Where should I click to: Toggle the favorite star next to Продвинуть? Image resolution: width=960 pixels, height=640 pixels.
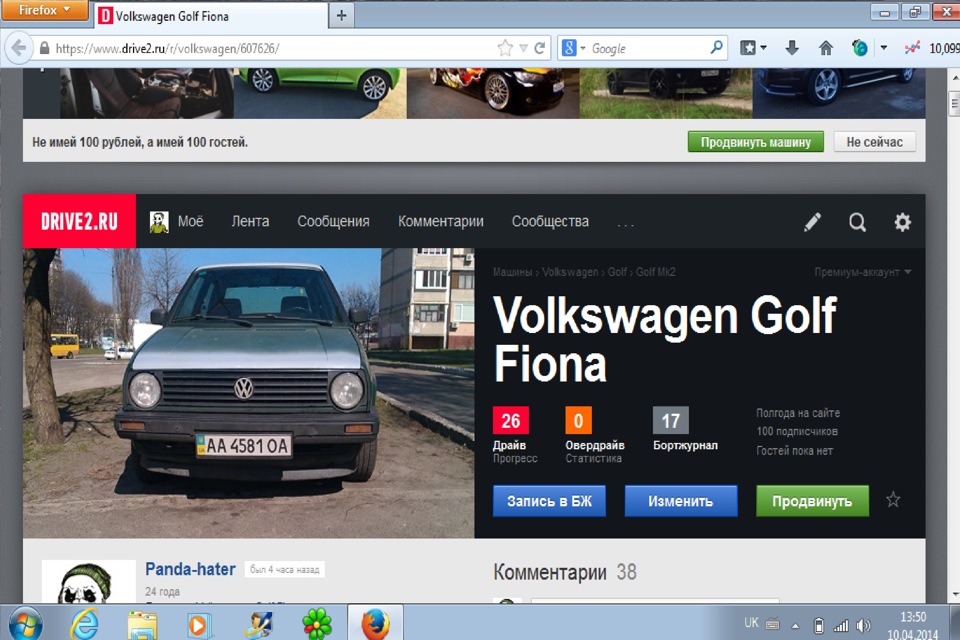(893, 500)
